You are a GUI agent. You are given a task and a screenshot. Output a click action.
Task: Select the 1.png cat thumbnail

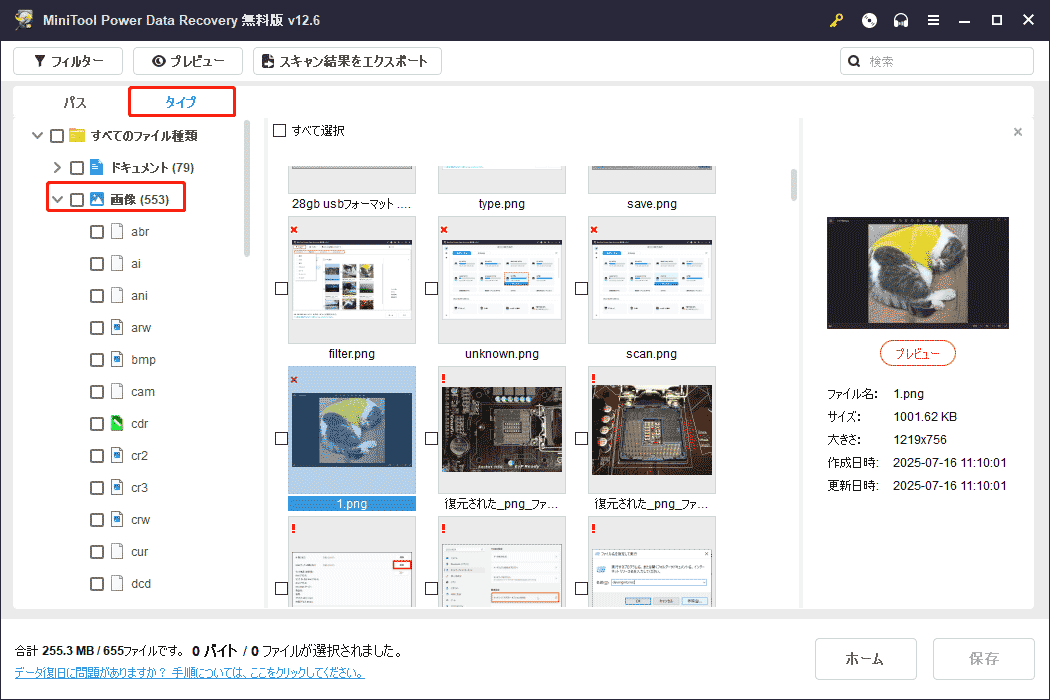click(352, 429)
